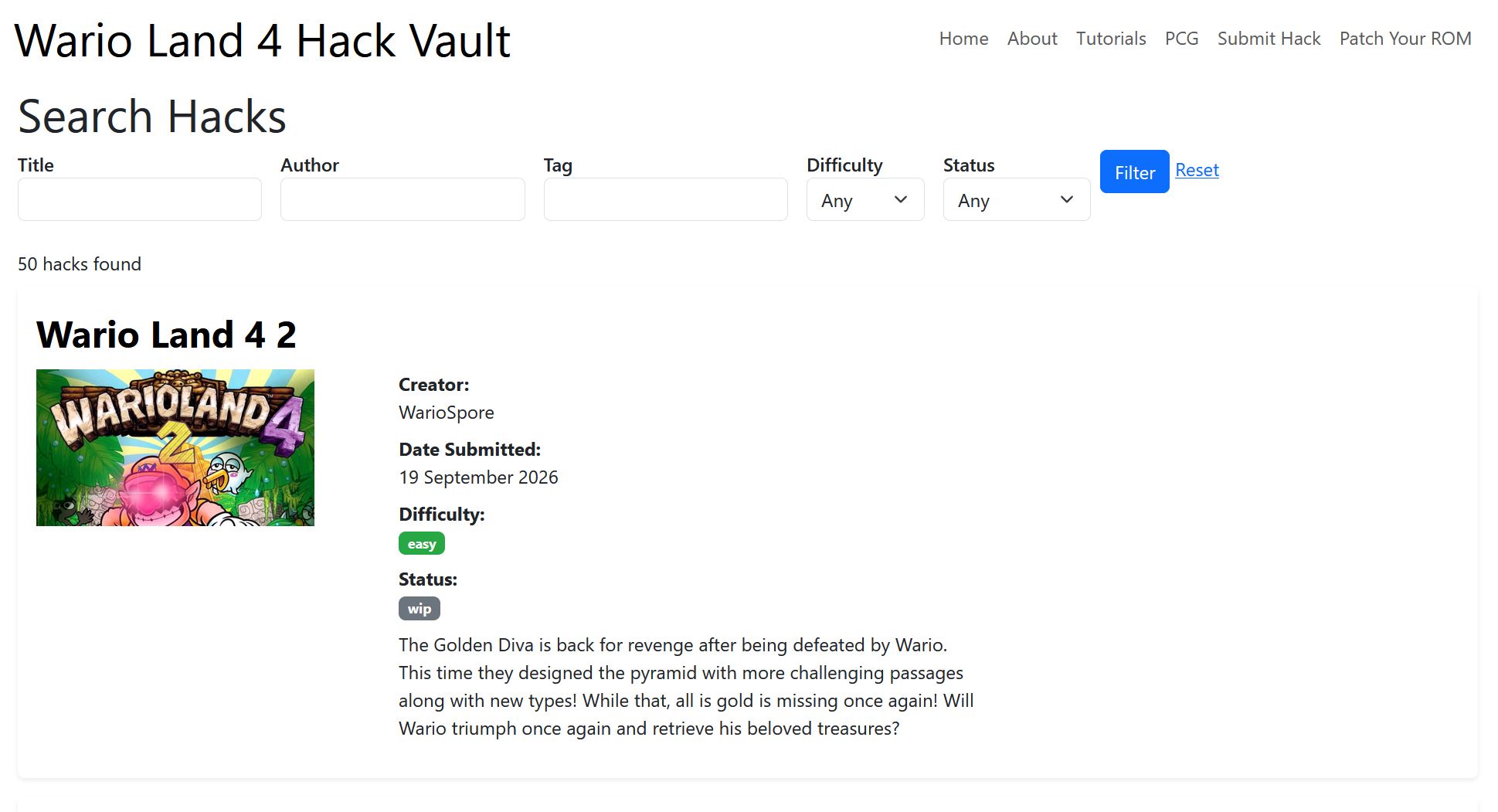1498x812 pixels.
Task: Click the 'Date Submitted:' label
Action: coord(470,450)
